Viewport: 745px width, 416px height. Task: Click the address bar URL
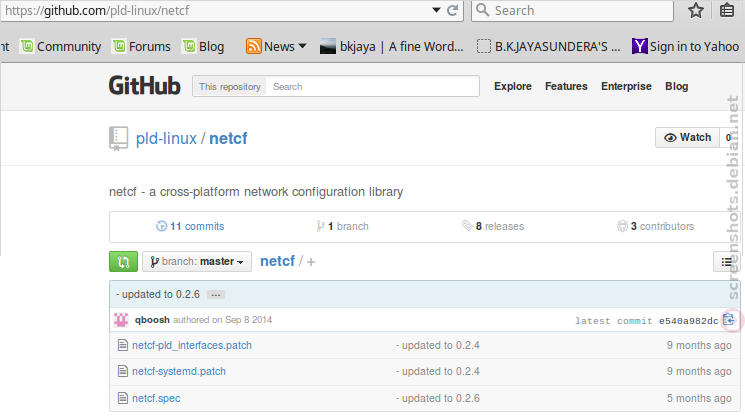coord(97,10)
